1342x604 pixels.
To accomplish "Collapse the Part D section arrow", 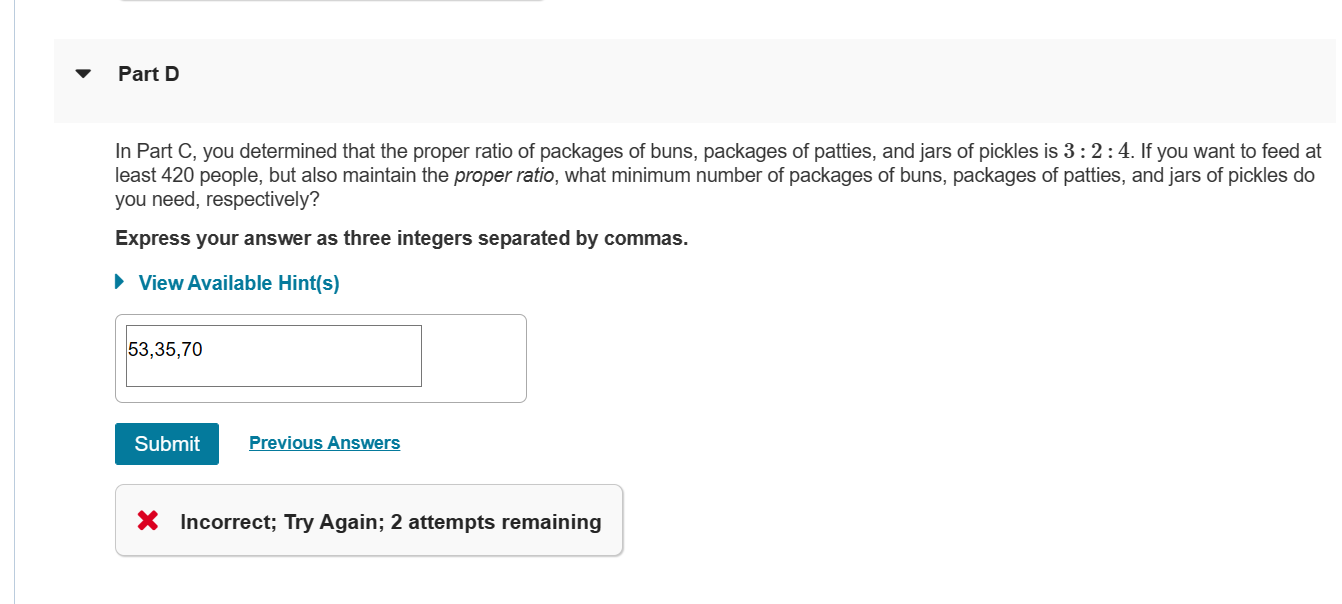I will click(83, 74).
